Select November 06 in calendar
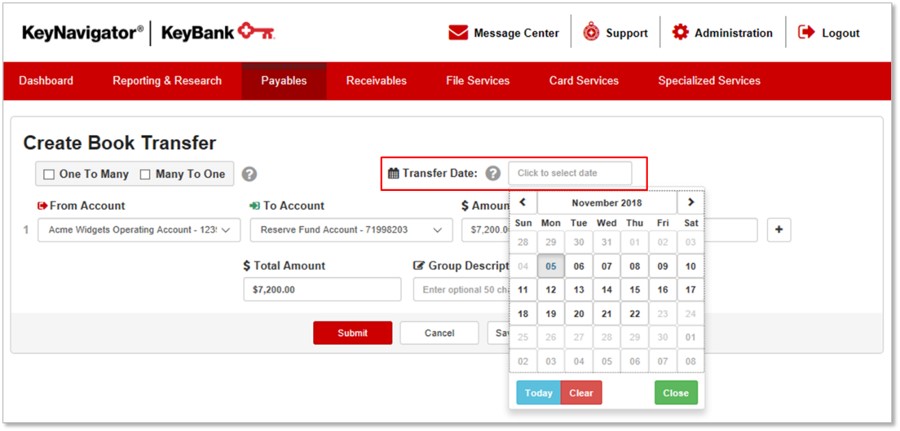The image size is (900, 431). [579, 266]
